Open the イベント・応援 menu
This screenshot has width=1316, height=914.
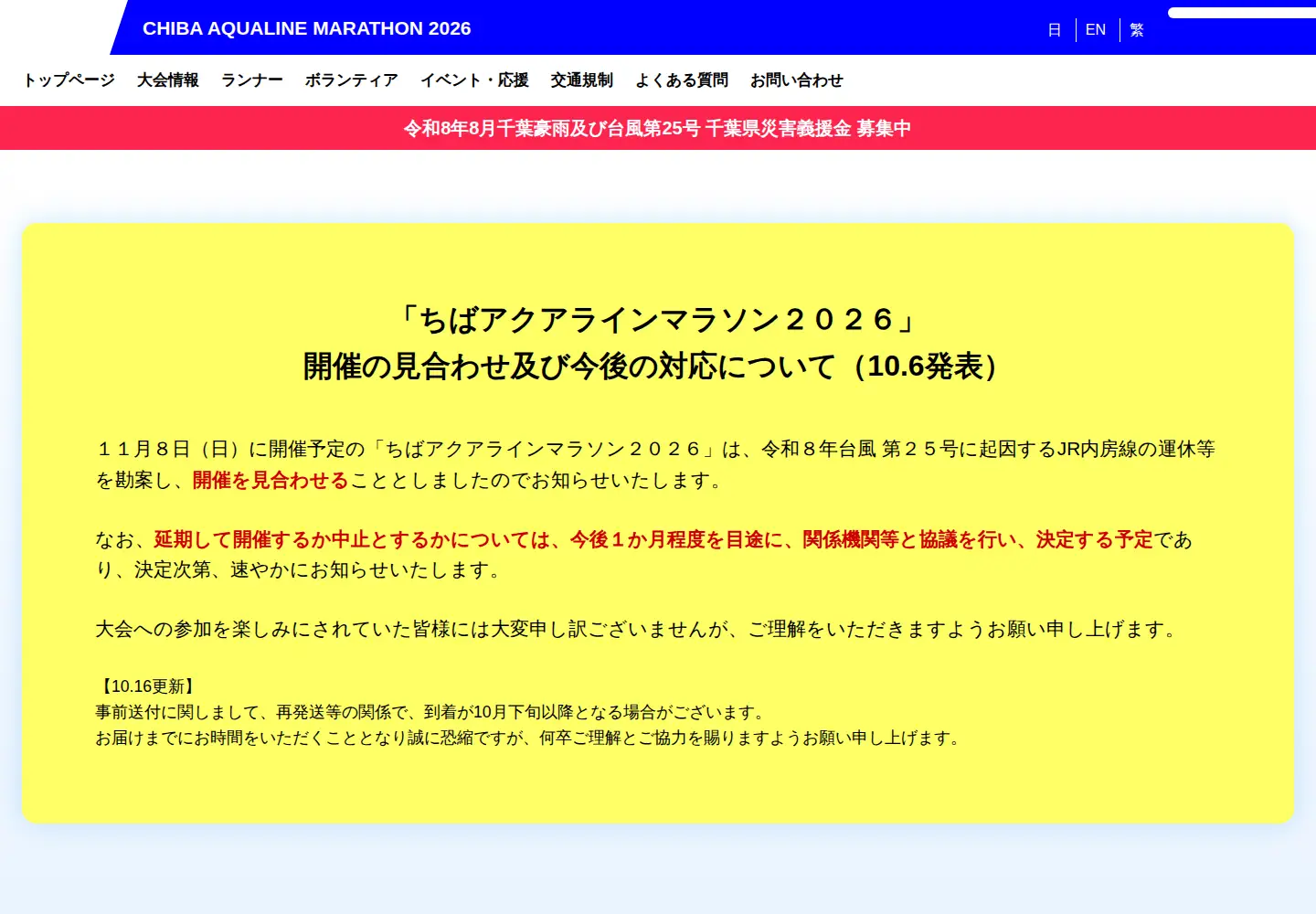pyautogui.click(x=474, y=80)
